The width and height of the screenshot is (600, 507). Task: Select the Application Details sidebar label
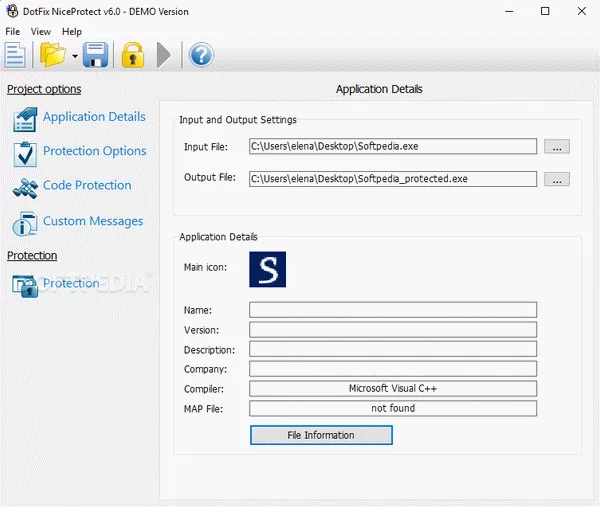94,117
